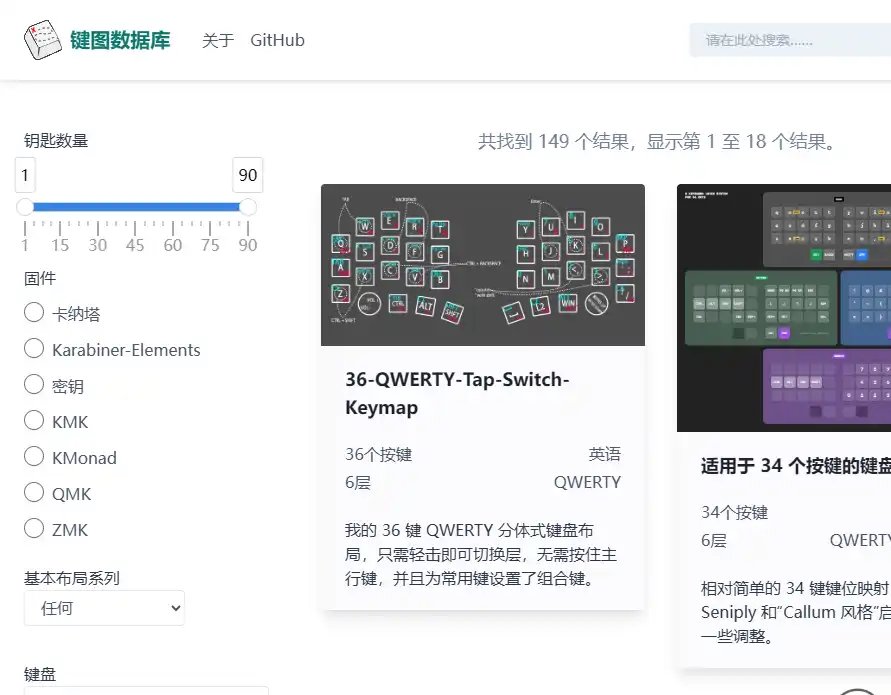
Task: Edit the minimum key count field showing 1
Action: point(25,175)
